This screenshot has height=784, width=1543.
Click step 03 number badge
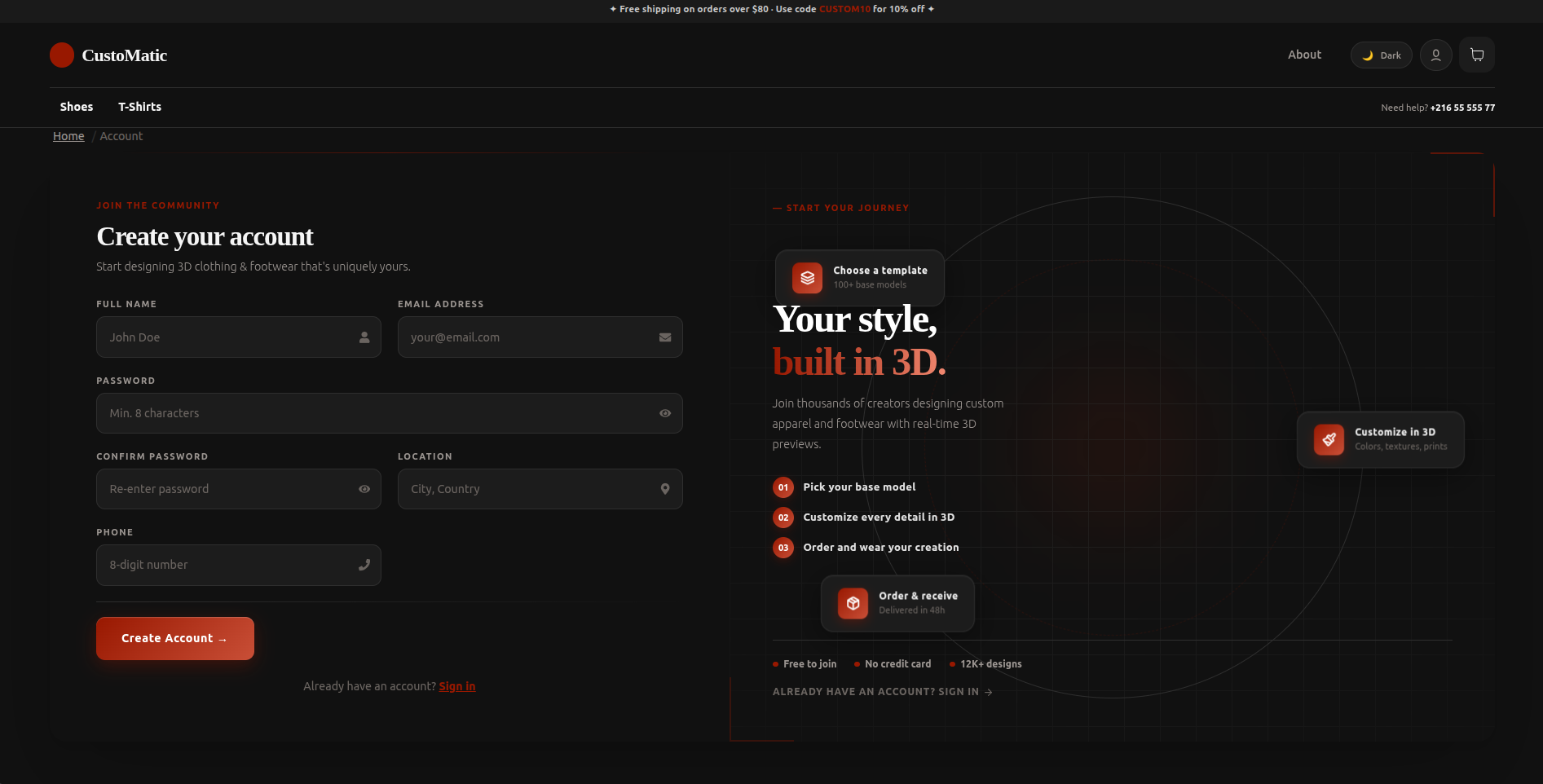783,548
